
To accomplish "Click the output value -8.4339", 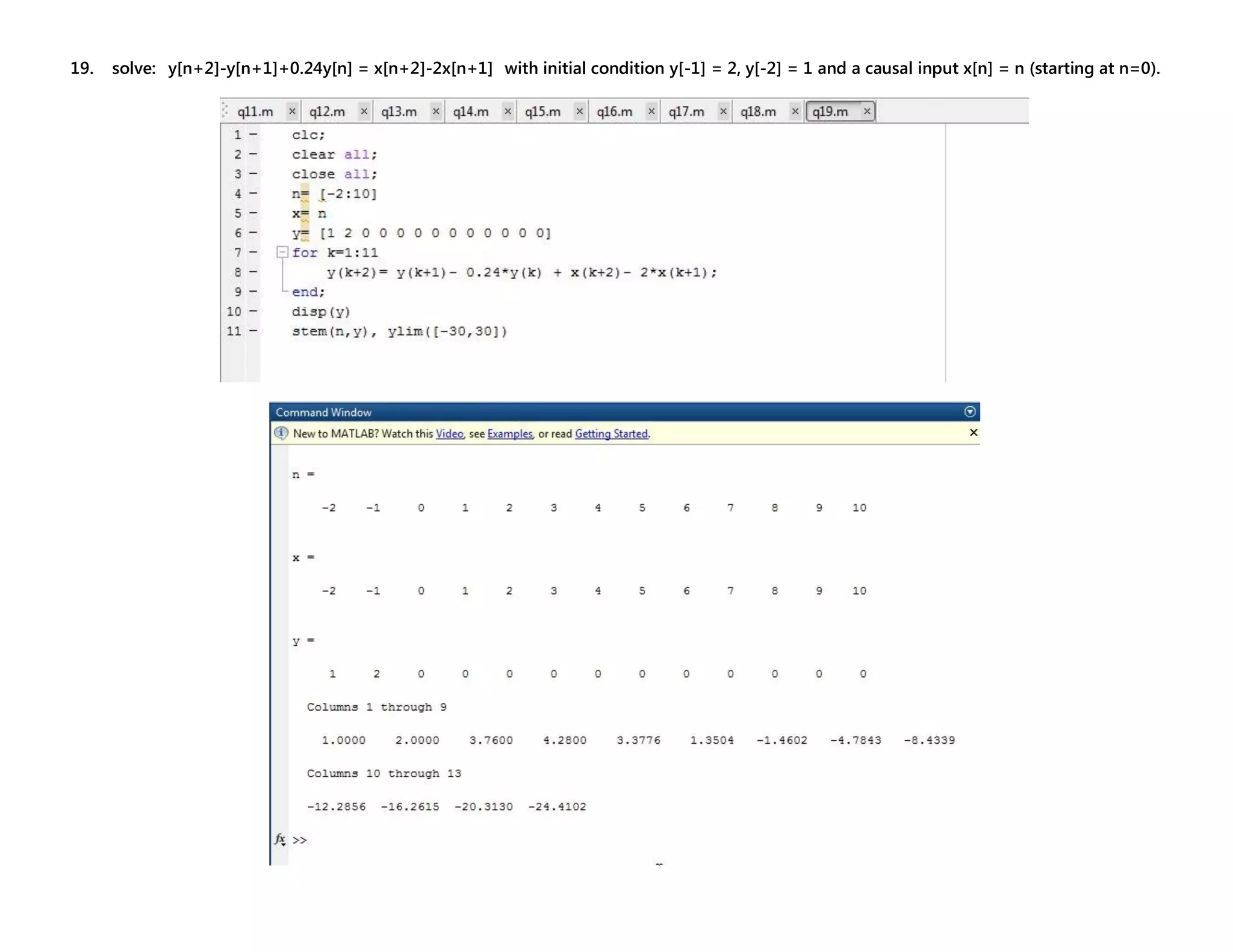I will 929,740.
